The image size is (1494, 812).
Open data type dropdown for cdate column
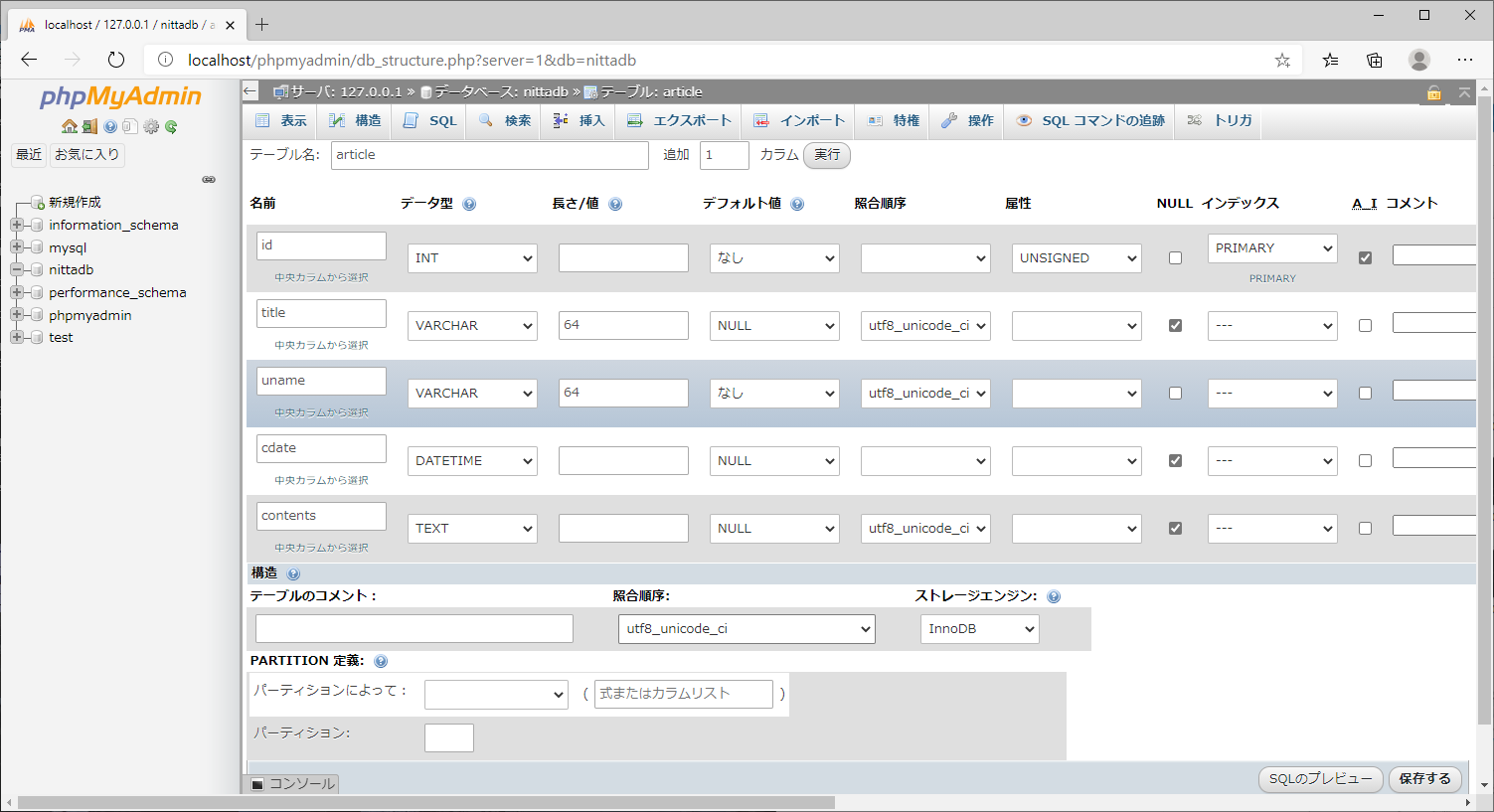click(x=472, y=461)
